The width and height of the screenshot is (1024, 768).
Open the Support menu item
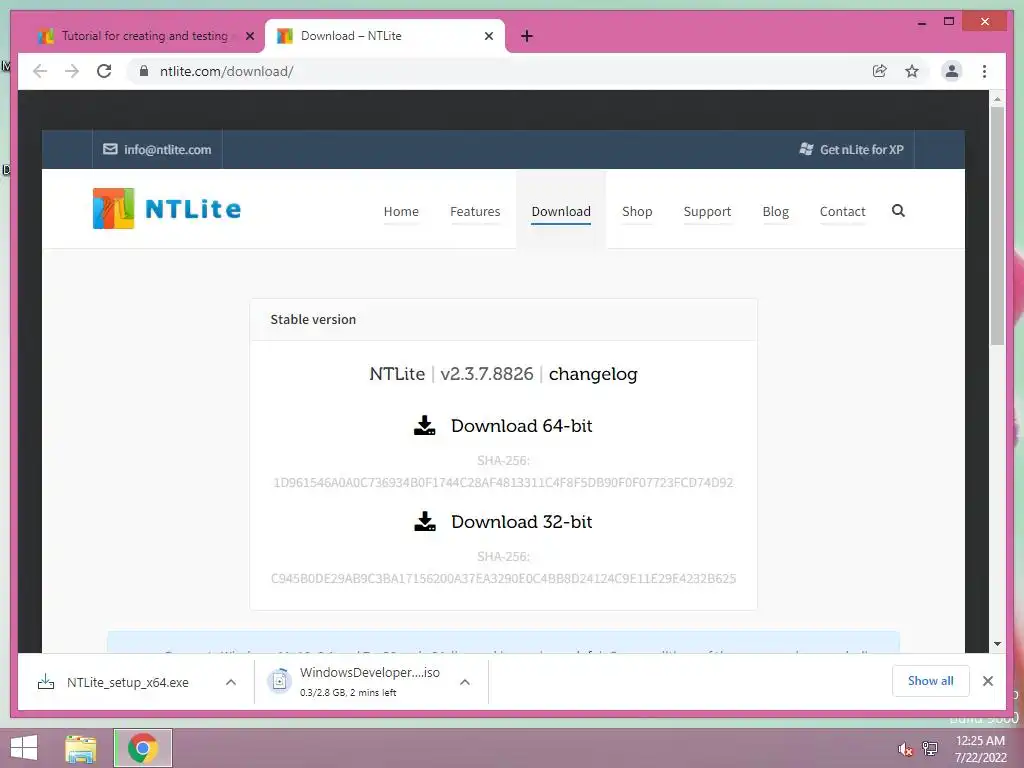pyautogui.click(x=707, y=212)
